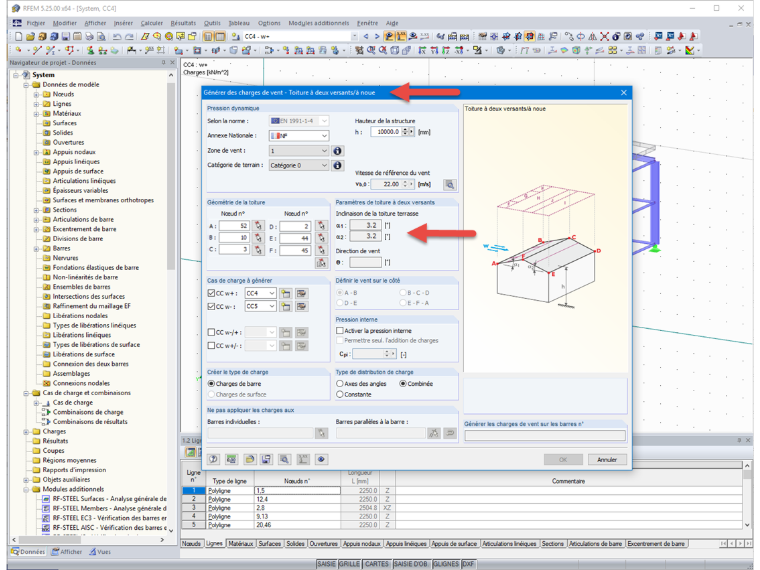
Task: Increase structure height with spinner up
Action: [405, 129]
